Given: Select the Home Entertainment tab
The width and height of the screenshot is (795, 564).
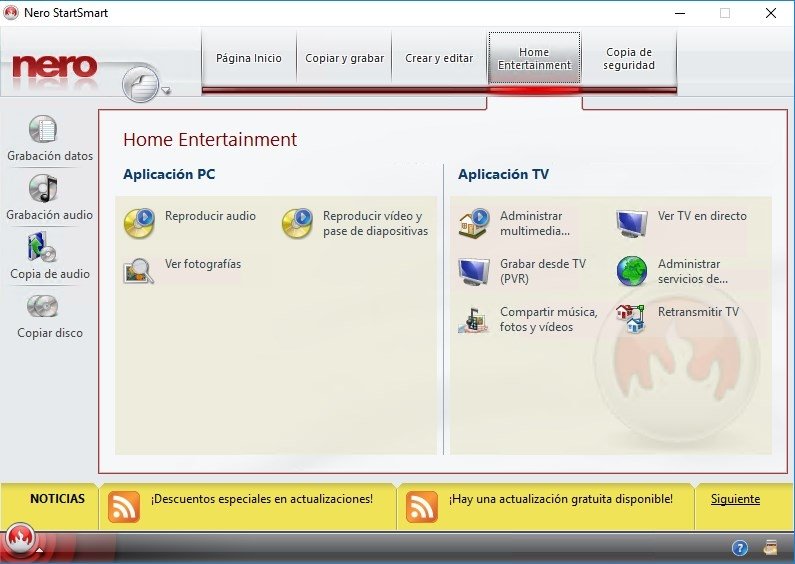Looking at the screenshot, I should pyautogui.click(x=534, y=58).
